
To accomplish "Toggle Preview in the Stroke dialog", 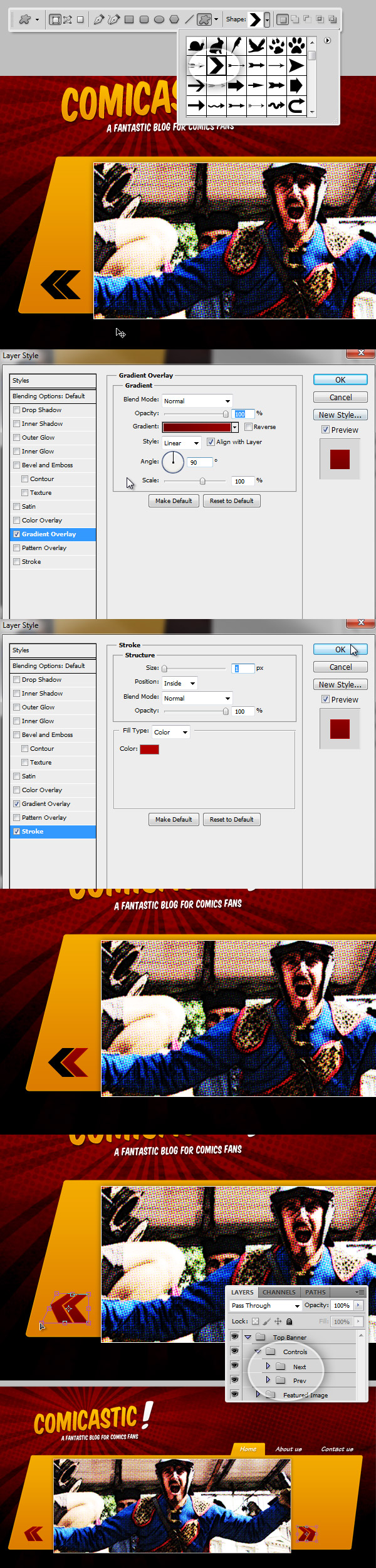I will 325,699.
